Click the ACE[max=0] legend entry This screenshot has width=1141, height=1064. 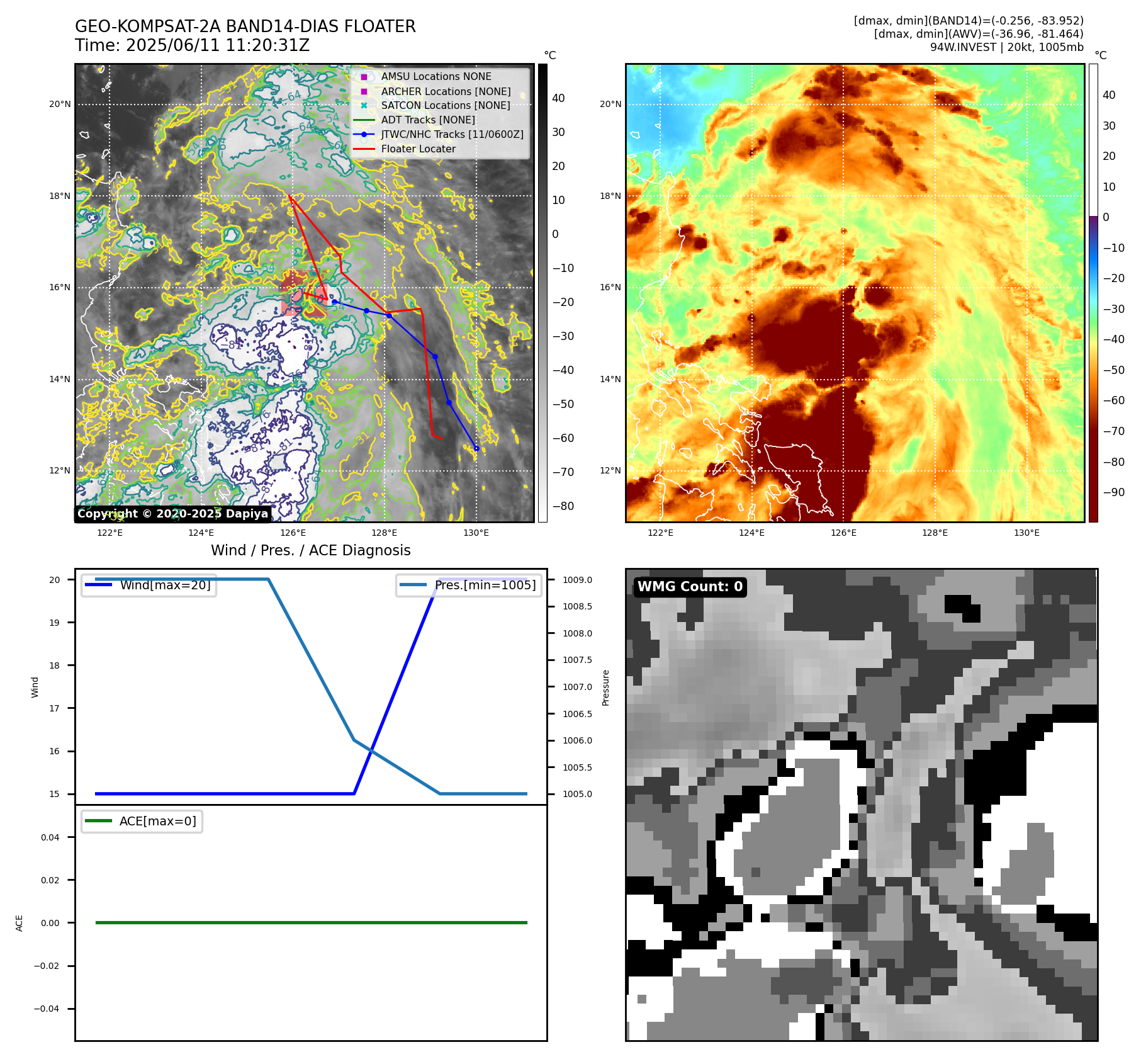142,821
